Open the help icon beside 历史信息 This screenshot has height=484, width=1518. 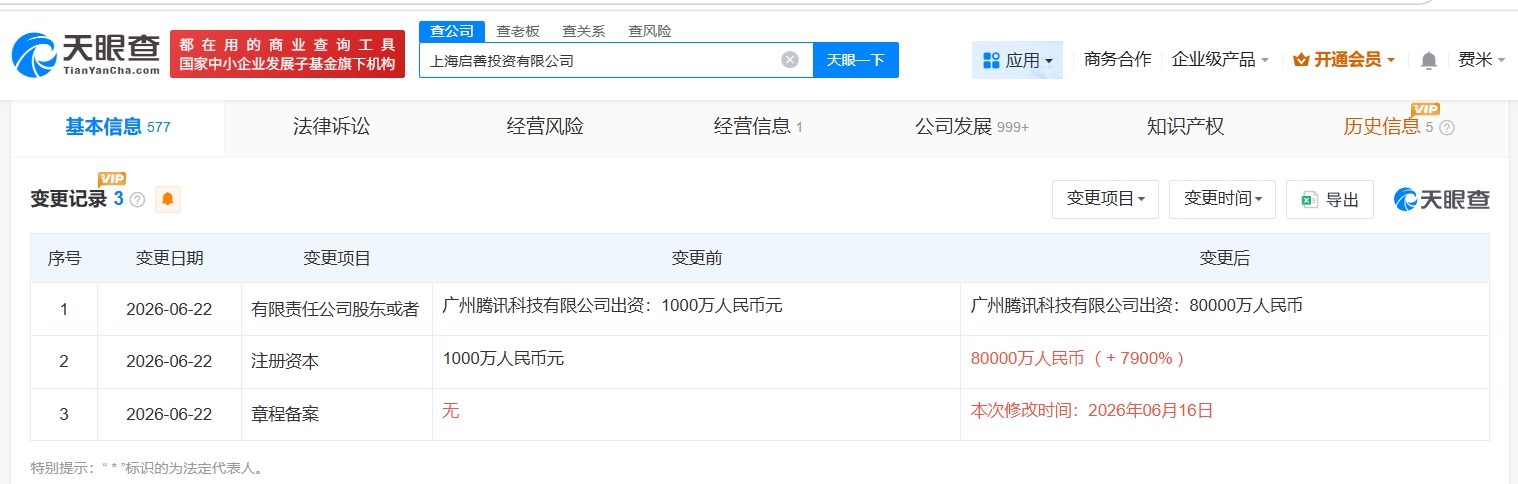click(1446, 128)
